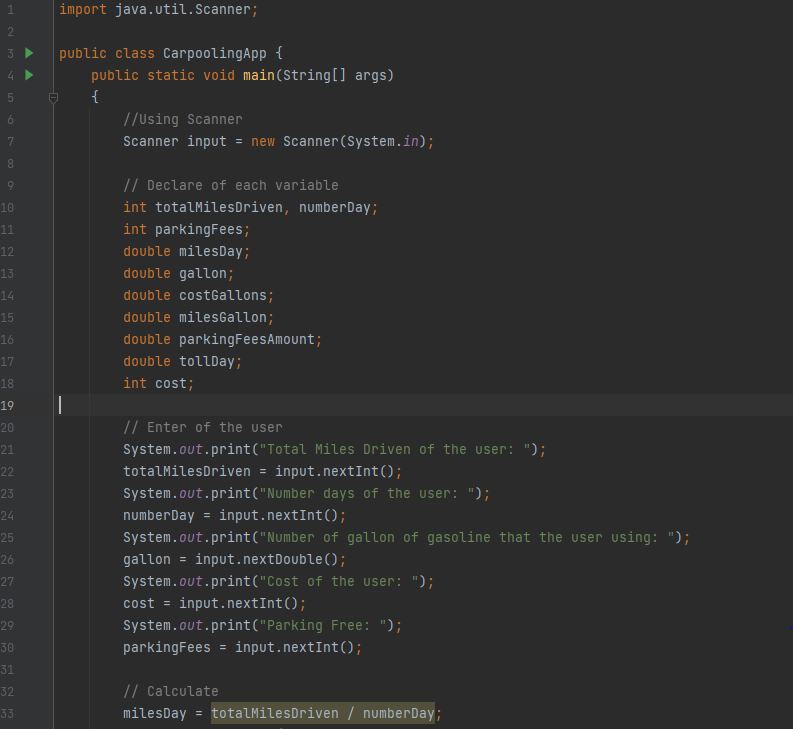Screen dimensions: 793x729
Task: Click the 'int totalMilesDriven, numberDay;' declaration
Action: click(x=250, y=207)
